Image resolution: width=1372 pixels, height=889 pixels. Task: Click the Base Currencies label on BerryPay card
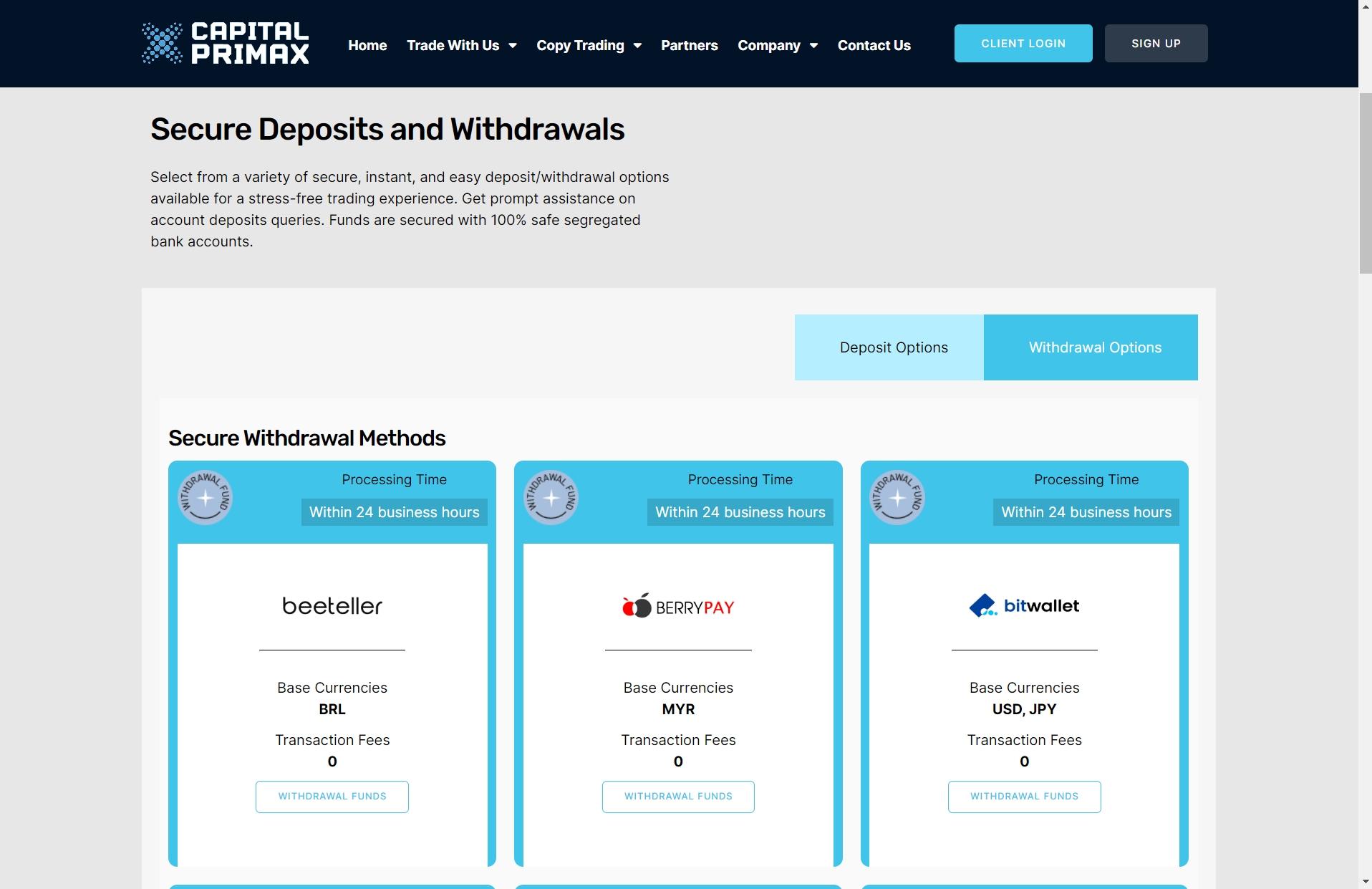[x=678, y=688]
